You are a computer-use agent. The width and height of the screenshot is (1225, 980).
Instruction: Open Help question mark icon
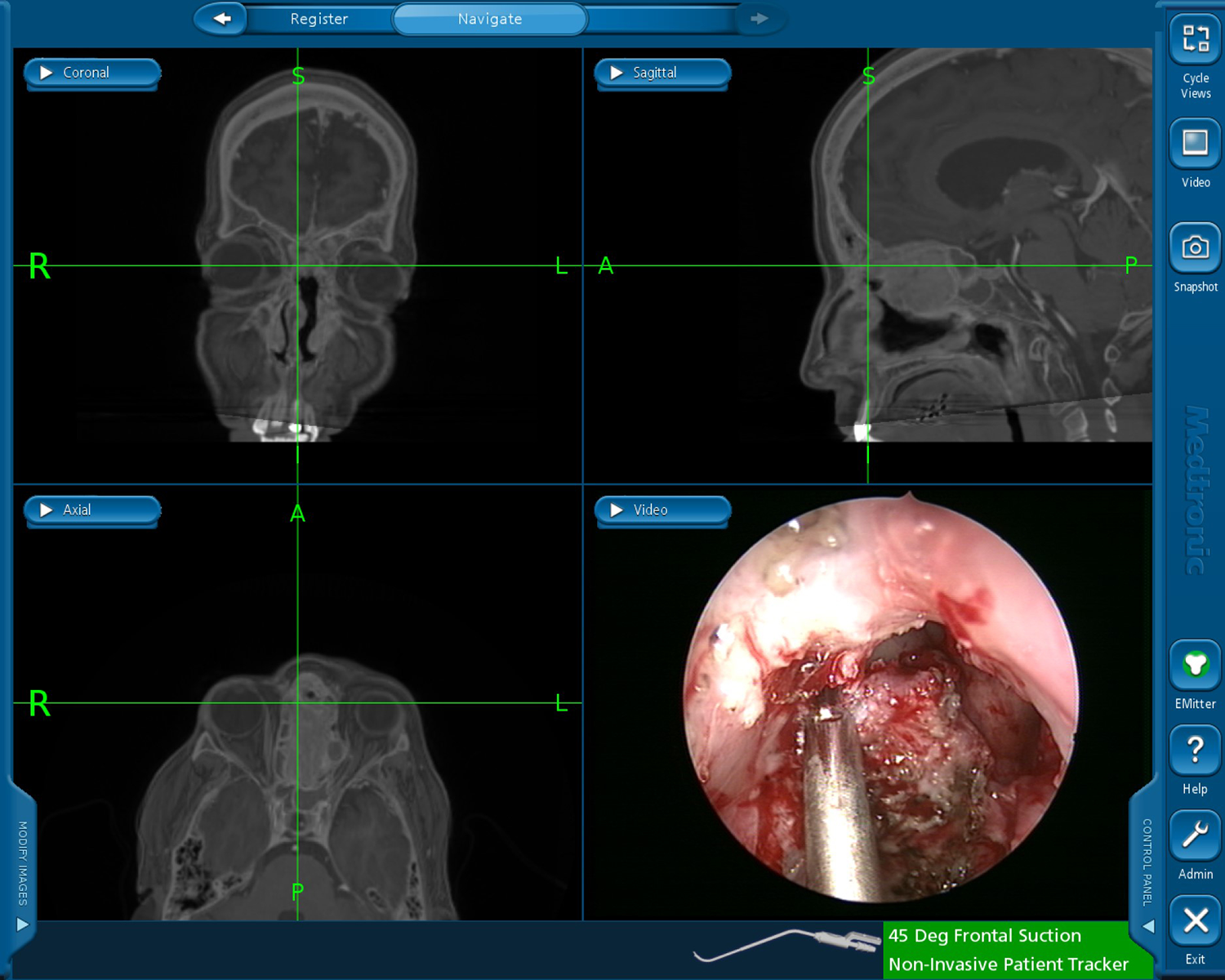coord(1195,751)
